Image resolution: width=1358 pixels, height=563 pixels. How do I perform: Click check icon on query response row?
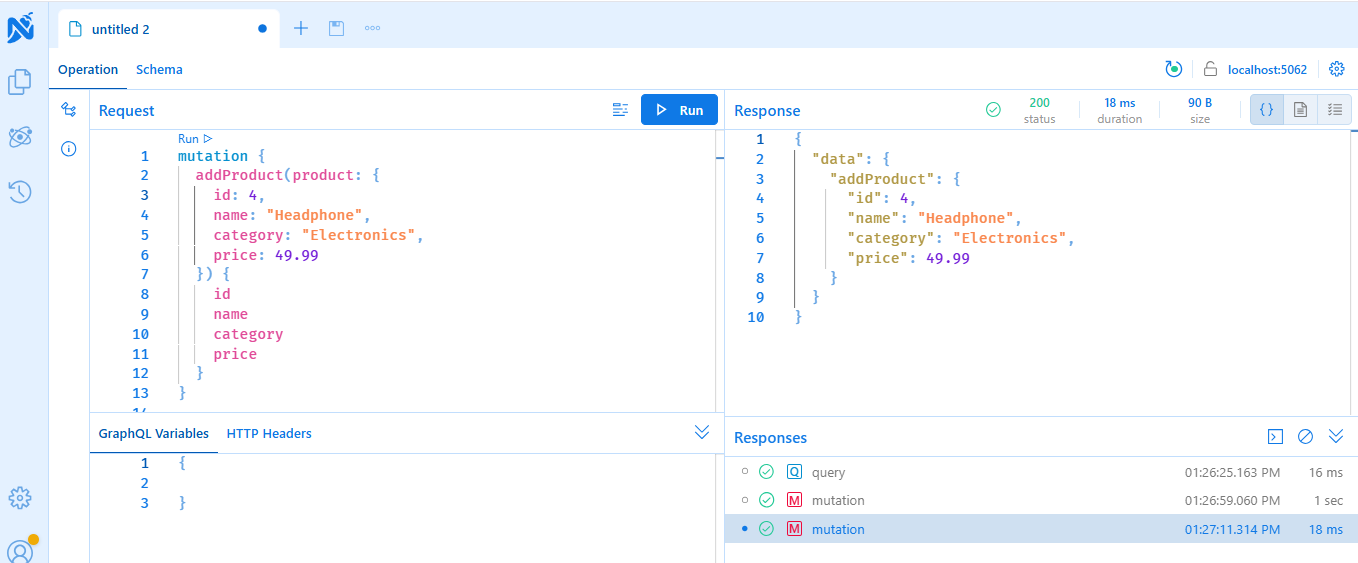pos(766,472)
